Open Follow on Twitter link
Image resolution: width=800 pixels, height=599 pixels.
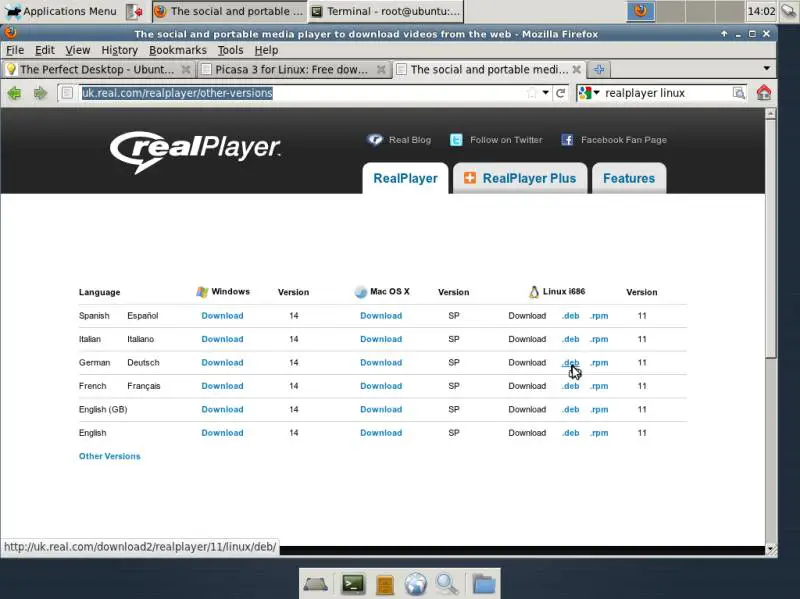coord(506,140)
